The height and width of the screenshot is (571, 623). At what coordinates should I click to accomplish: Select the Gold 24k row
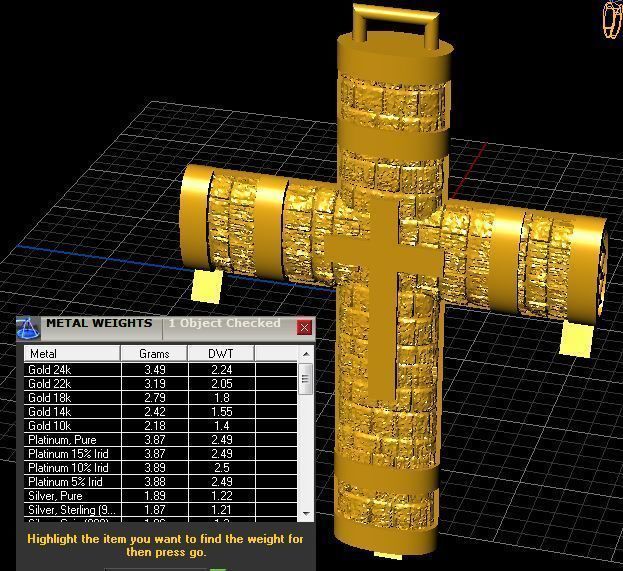[161, 370]
